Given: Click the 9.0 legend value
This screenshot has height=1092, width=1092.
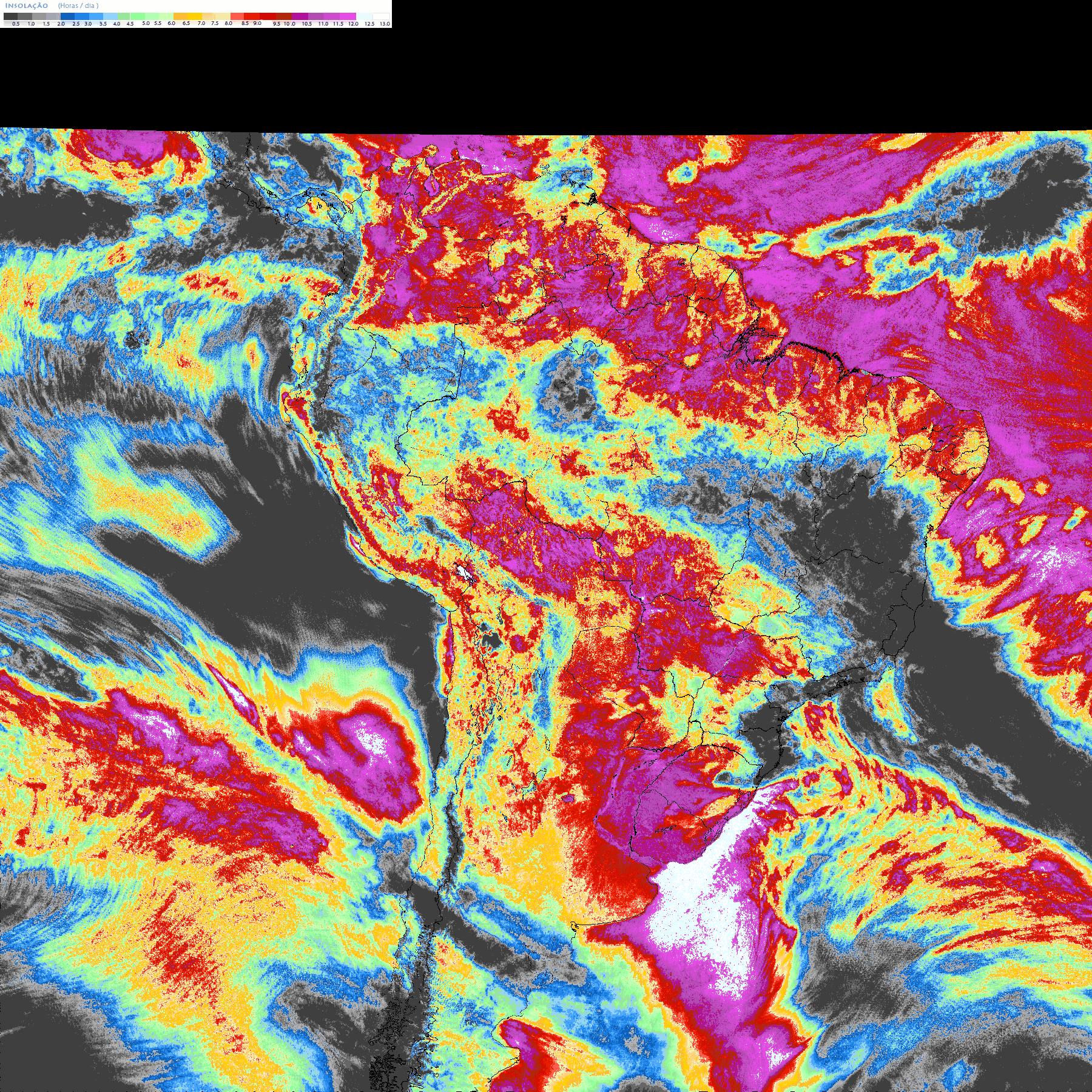Looking at the screenshot, I should tap(257, 23).
